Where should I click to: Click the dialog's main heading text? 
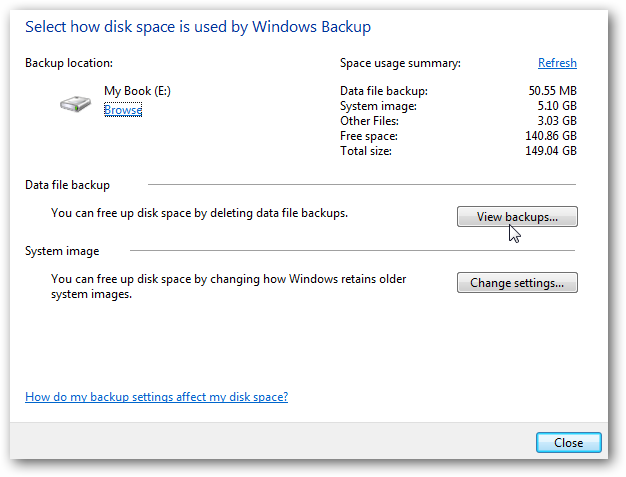click(198, 26)
